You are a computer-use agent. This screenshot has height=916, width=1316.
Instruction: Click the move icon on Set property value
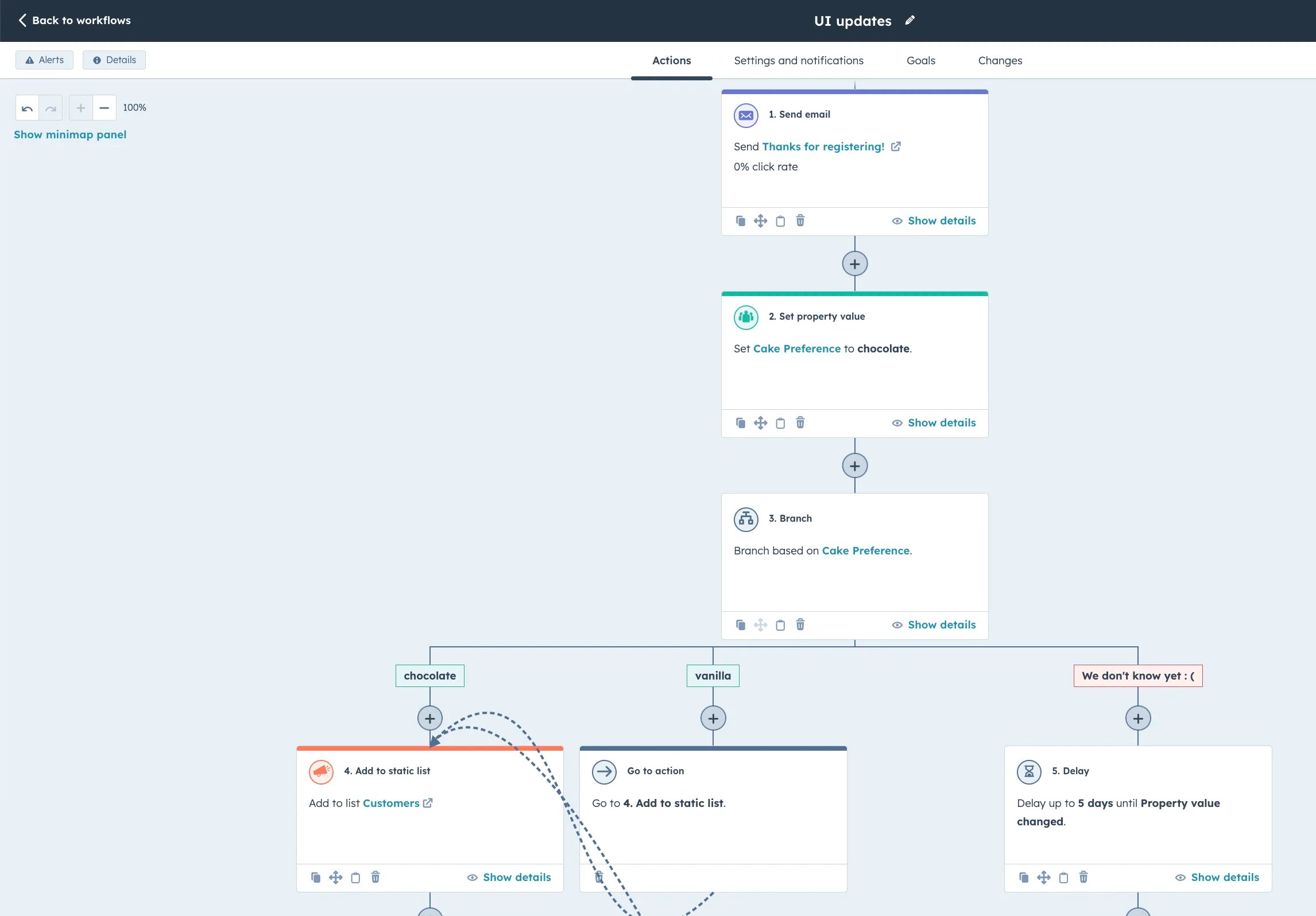[760, 422]
